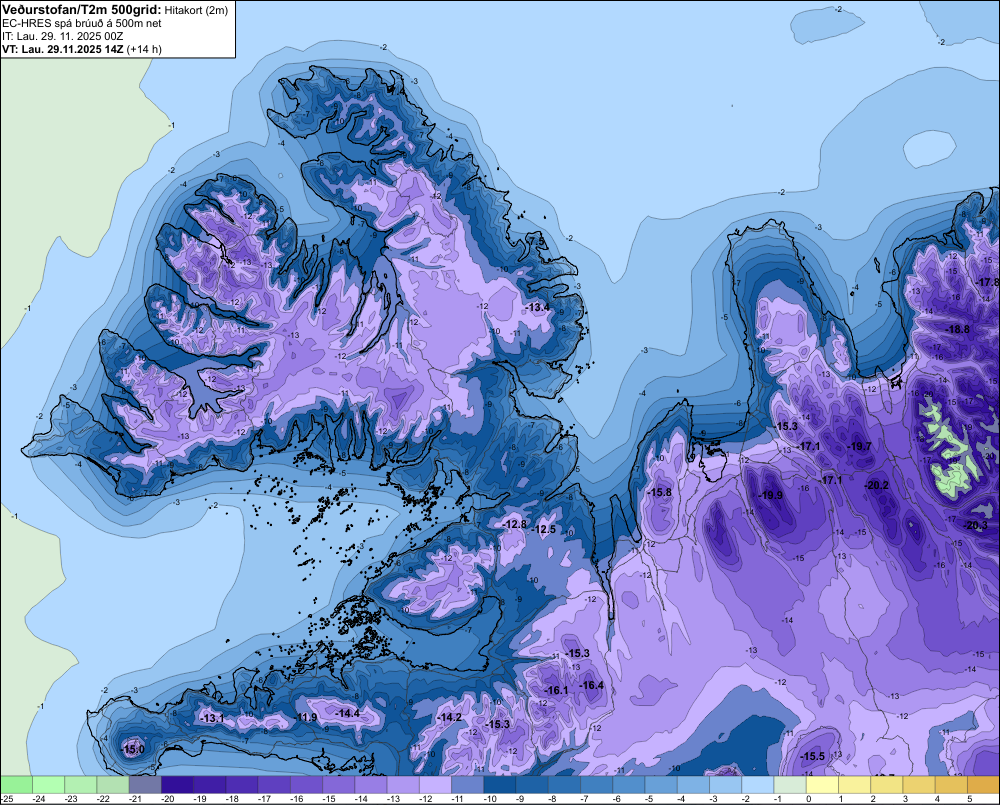Click the yellow swatch above the 2 label

point(886,784)
